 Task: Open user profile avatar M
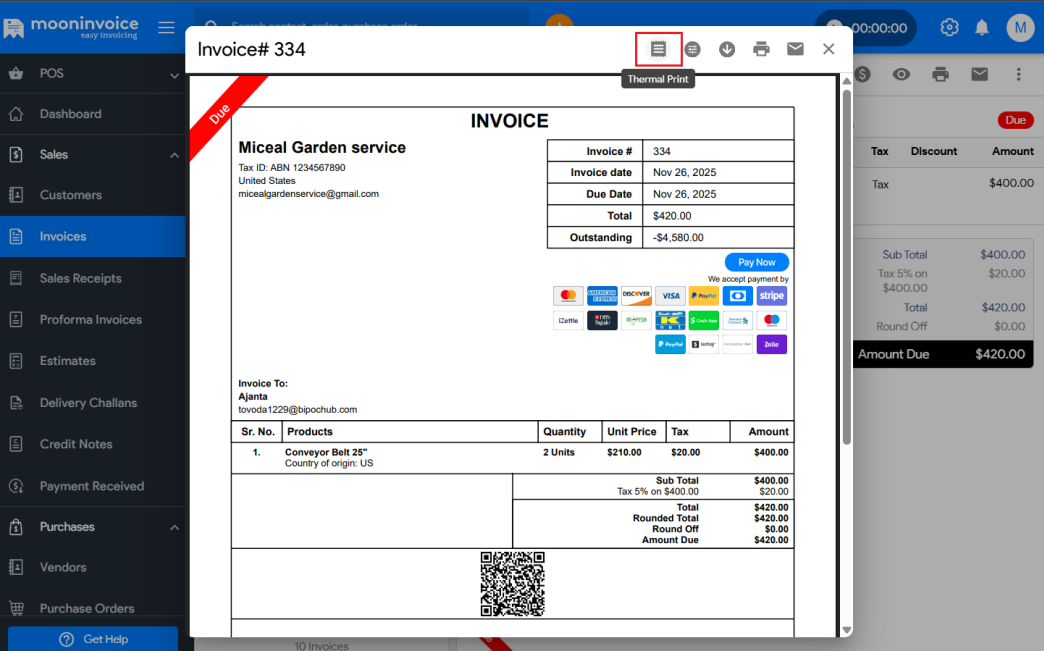click(1019, 28)
